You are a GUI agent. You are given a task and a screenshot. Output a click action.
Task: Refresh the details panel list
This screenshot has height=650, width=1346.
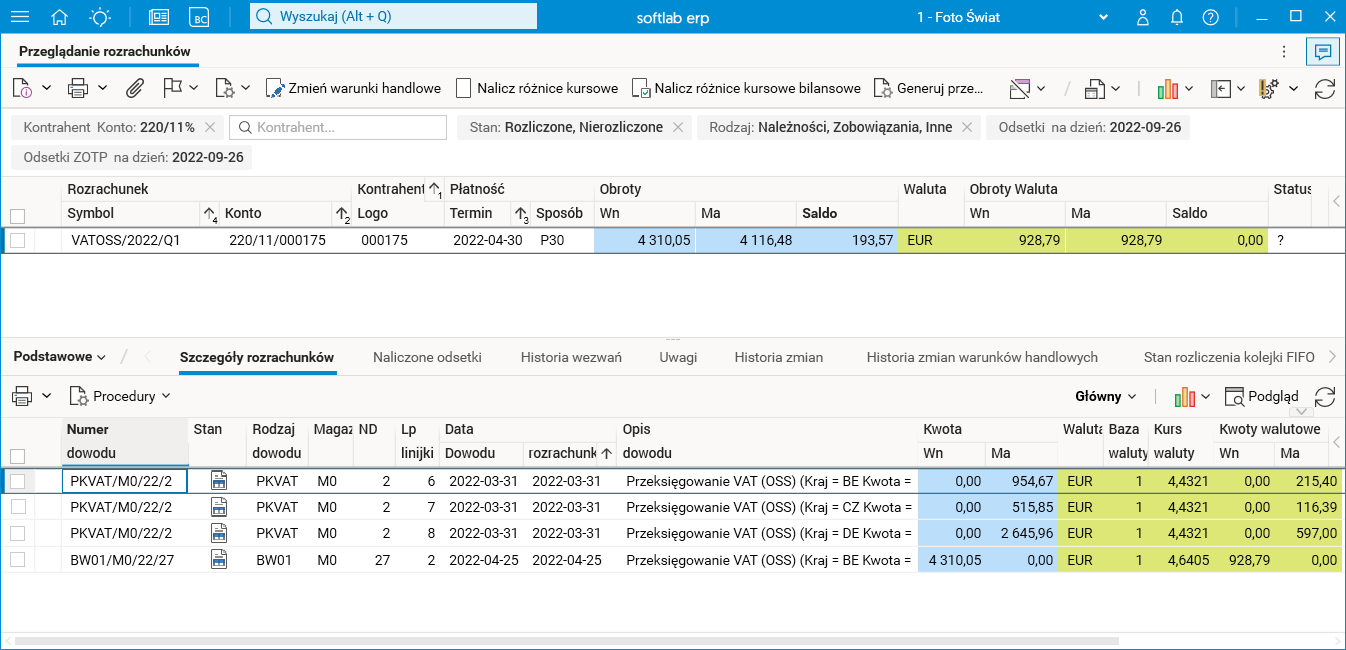(x=1325, y=396)
